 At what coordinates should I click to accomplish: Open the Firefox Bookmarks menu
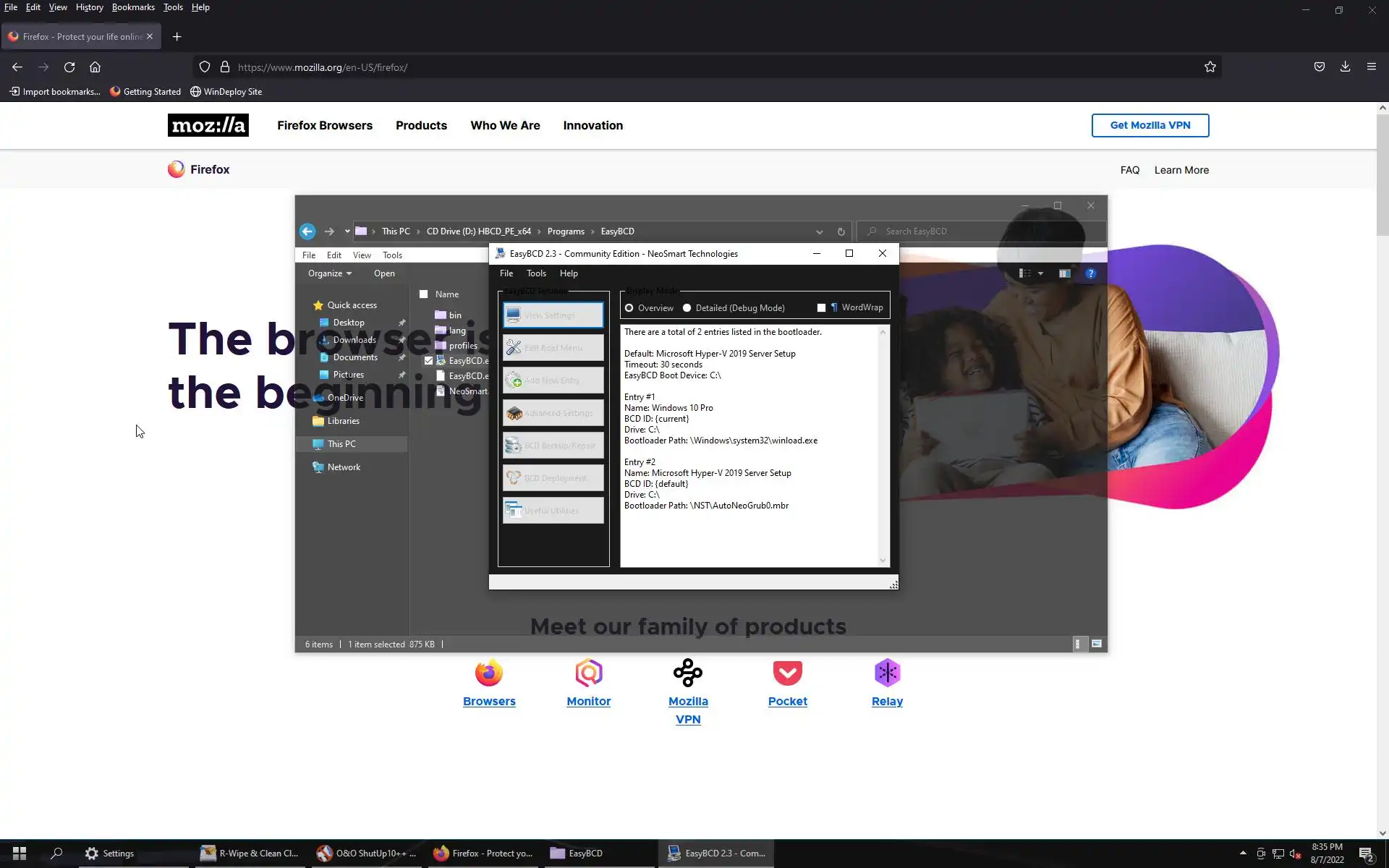(x=133, y=7)
